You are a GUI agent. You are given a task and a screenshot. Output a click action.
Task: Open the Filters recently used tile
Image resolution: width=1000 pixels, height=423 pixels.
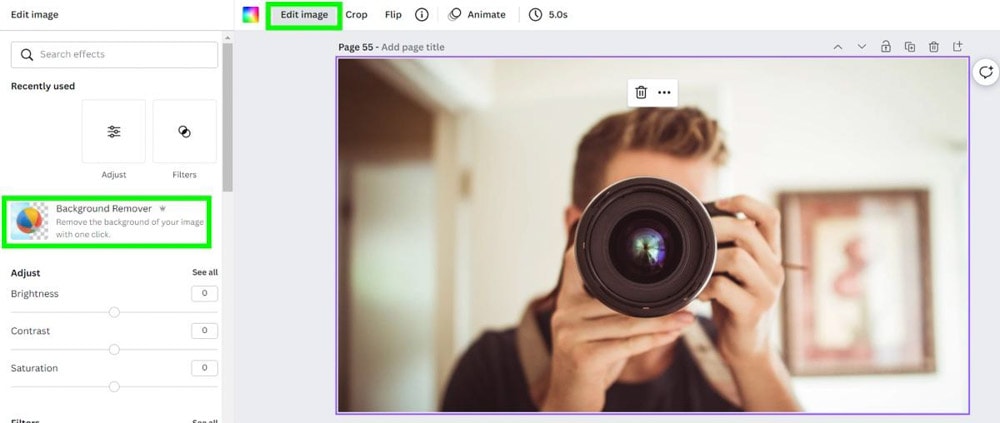pos(184,131)
